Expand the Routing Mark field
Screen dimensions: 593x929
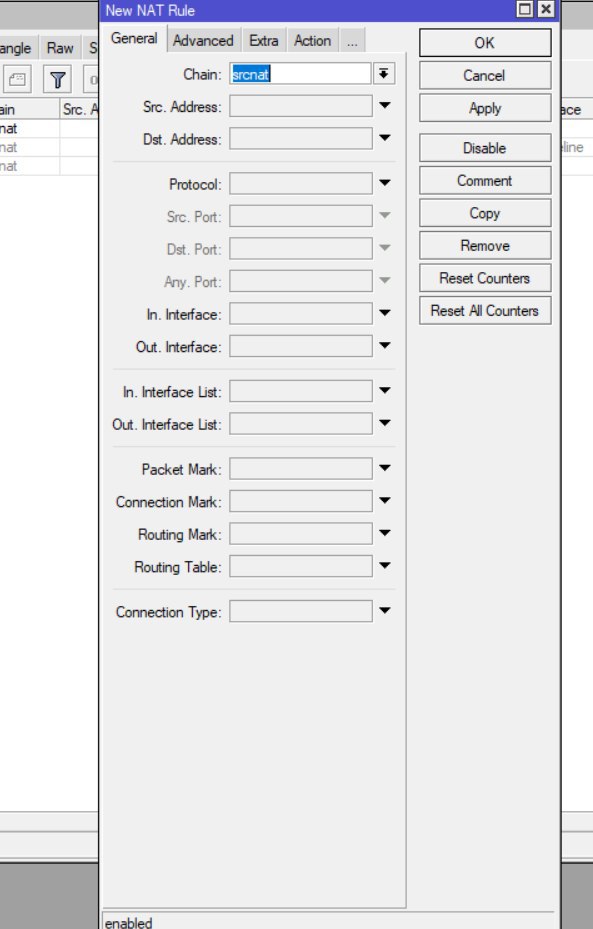[384, 534]
